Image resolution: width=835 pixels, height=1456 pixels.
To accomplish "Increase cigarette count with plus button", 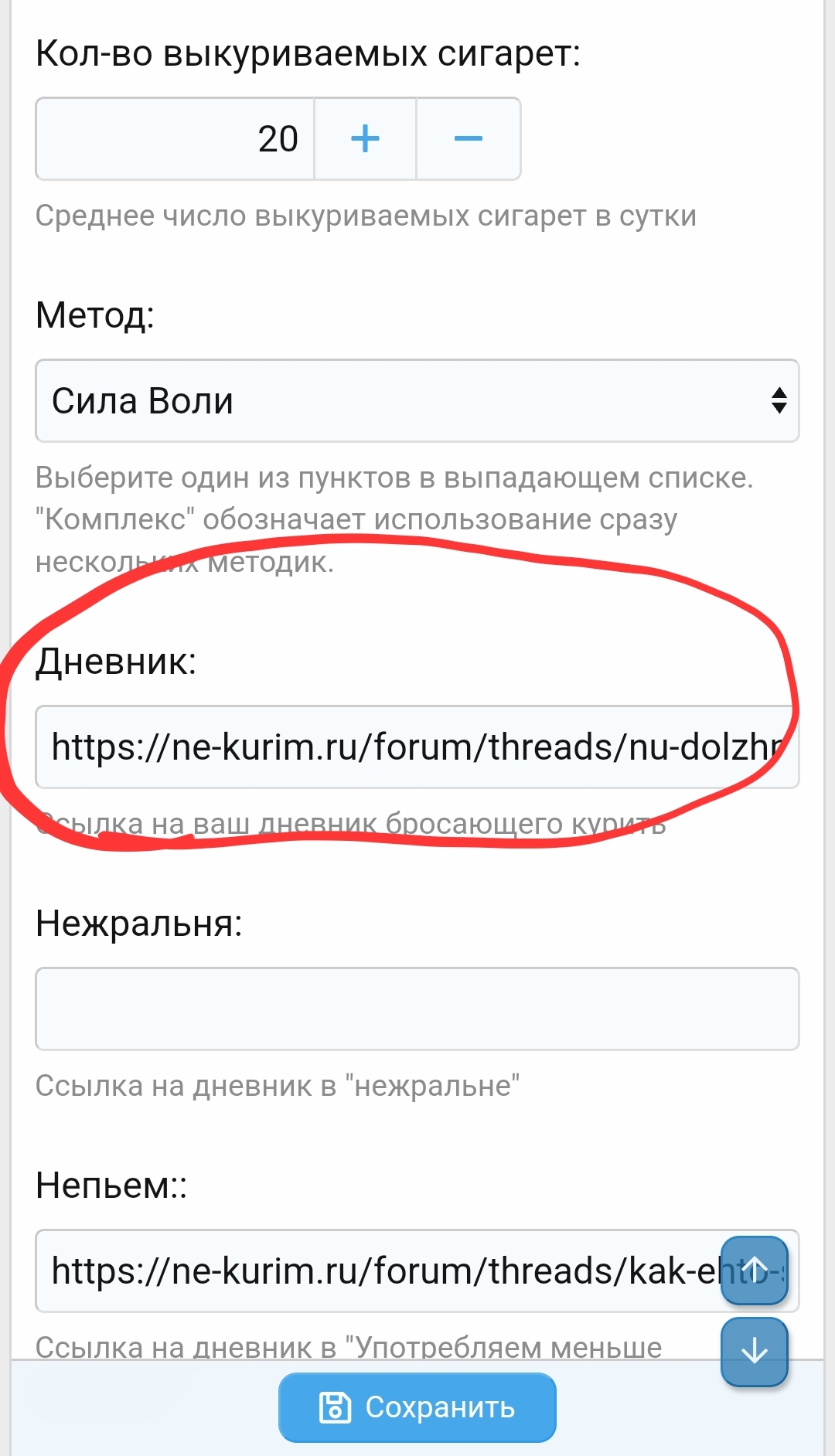I will tap(365, 139).
